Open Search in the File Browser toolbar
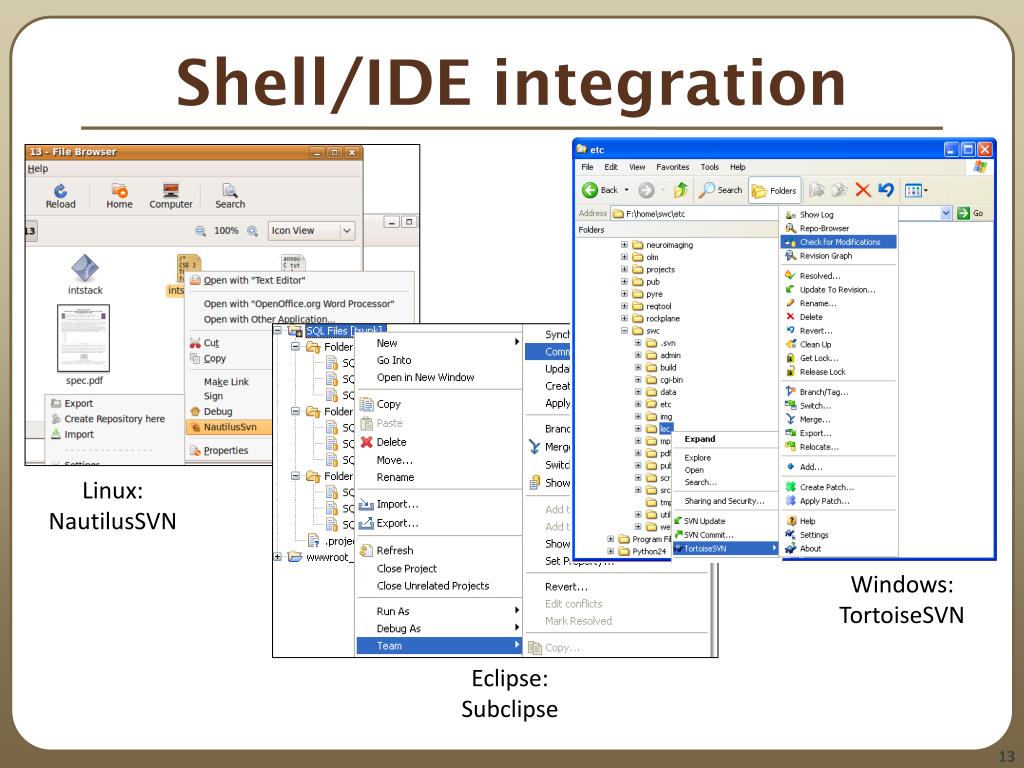This screenshot has height=768, width=1024. pos(230,195)
